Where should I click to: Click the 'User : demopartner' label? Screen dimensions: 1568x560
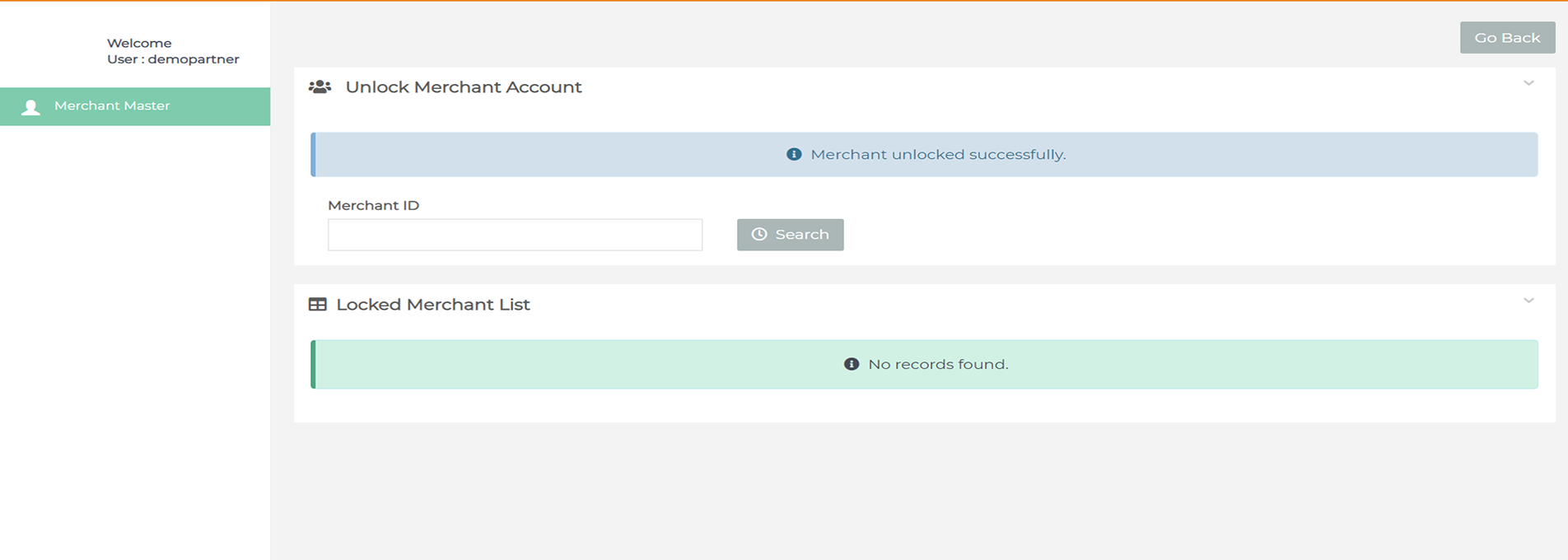[173, 59]
